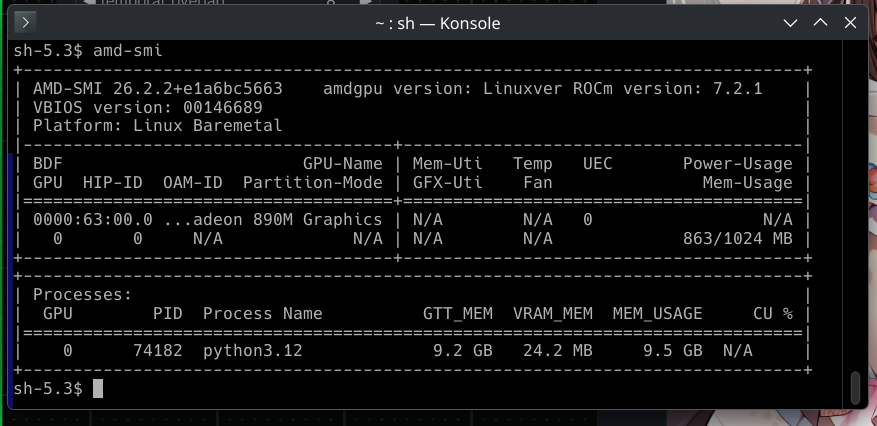Image resolution: width=877 pixels, height=426 pixels.
Task: Click the VBIOS version number 00146689
Action: 223,107
